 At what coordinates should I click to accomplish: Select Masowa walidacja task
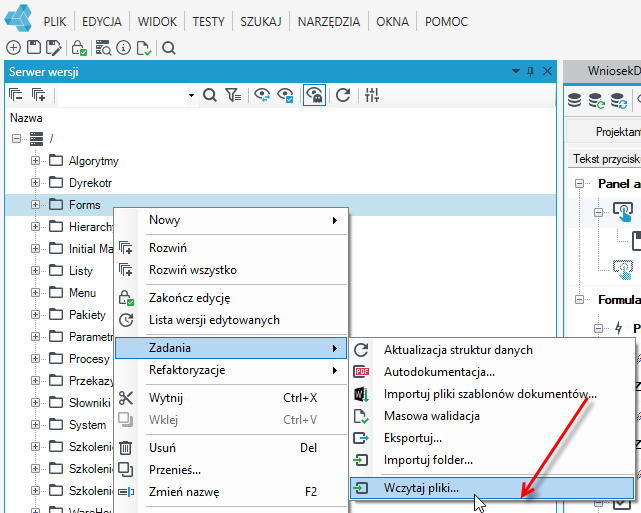pos(492,416)
